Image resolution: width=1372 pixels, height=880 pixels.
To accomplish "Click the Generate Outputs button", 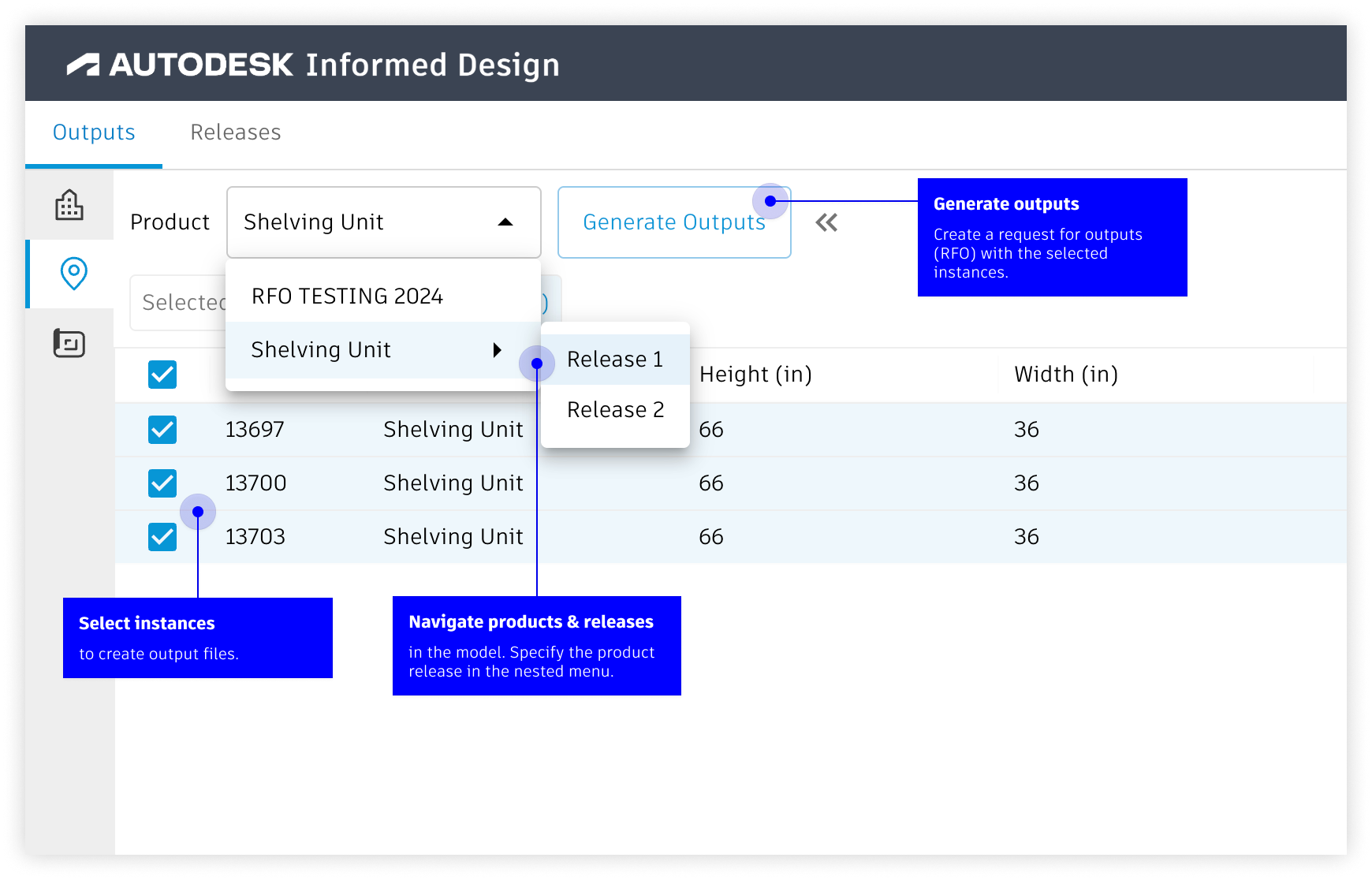I will click(x=674, y=222).
